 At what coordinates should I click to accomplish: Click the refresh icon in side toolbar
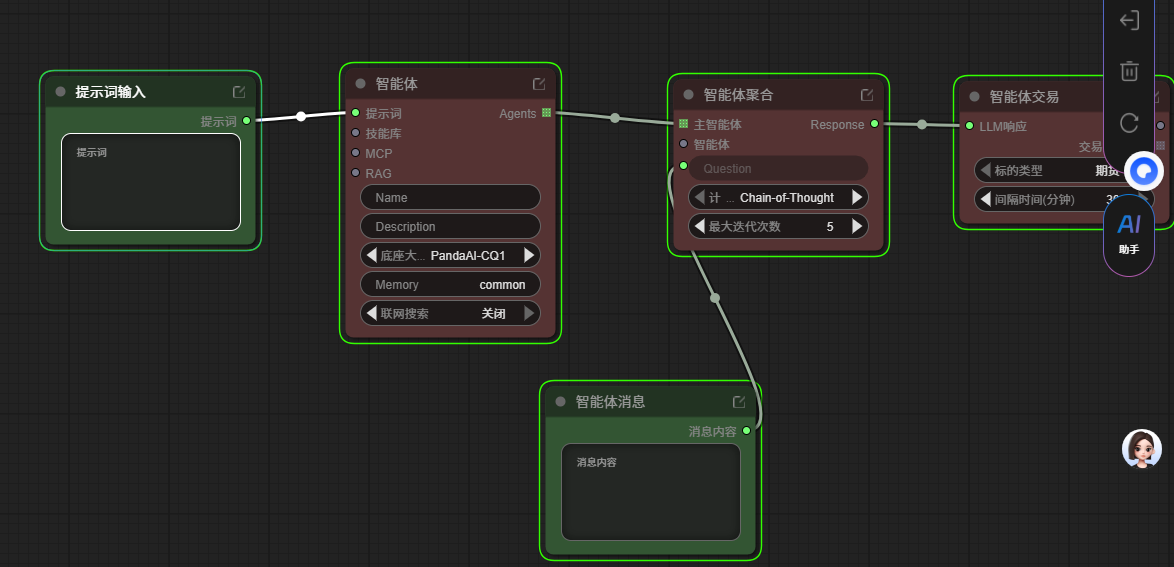click(x=1129, y=123)
